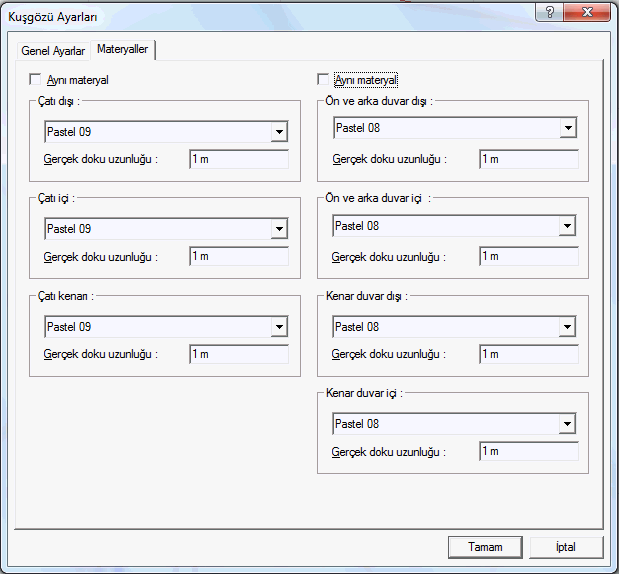This screenshot has width=619, height=574.
Task: Open Ön ve arka duvar dışı dropdown
Action: point(568,128)
